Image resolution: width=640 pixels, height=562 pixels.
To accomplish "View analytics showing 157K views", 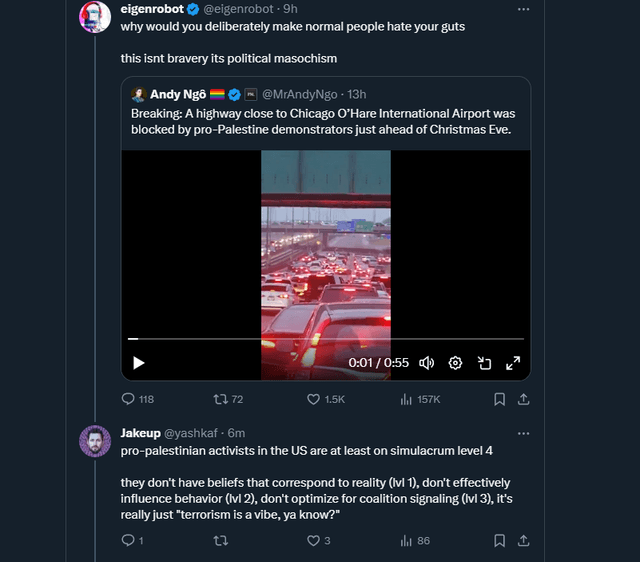I will [x=407, y=399].
